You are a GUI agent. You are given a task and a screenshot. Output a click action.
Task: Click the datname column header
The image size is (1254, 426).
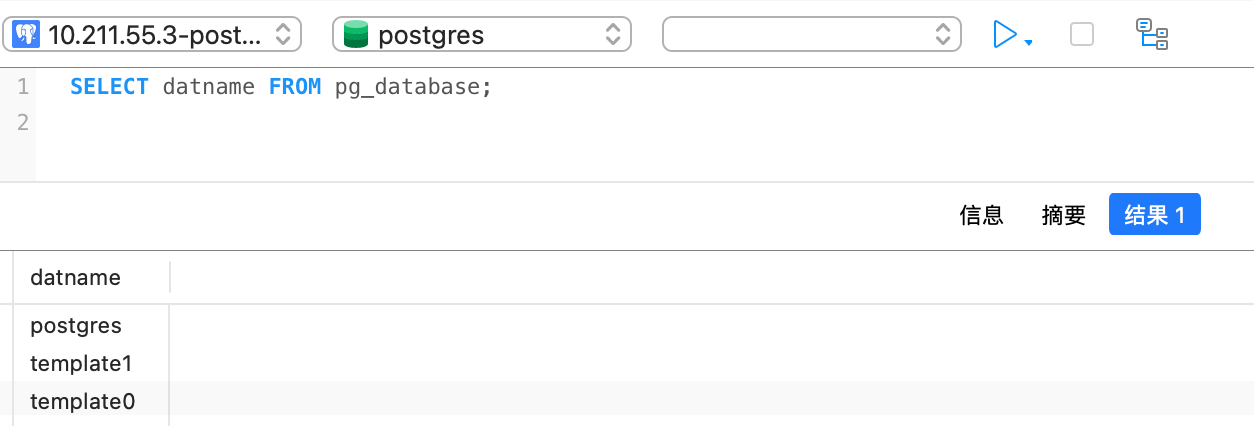tap(76, 278)
